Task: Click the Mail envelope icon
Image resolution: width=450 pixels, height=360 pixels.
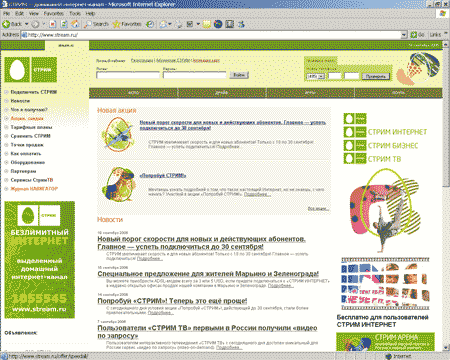Action: 163,24
